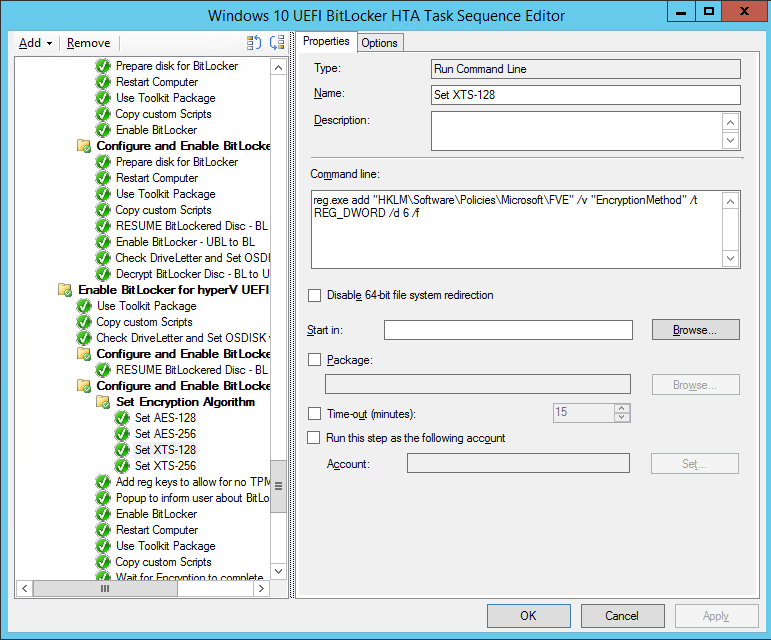Close the Task Sequence Editor window

pos(744,12)
